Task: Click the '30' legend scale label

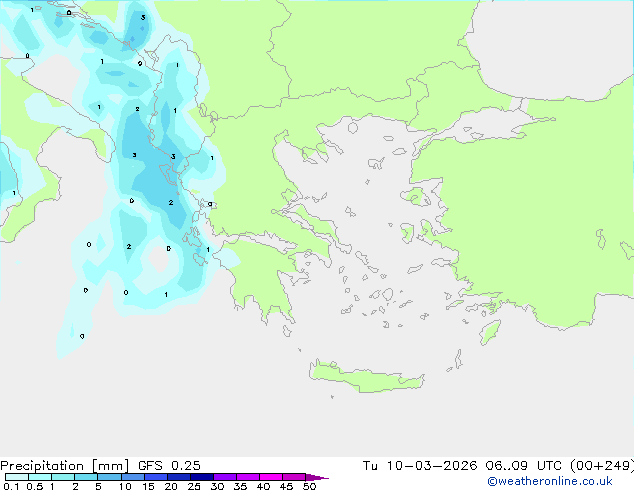Action: point(217,486)
